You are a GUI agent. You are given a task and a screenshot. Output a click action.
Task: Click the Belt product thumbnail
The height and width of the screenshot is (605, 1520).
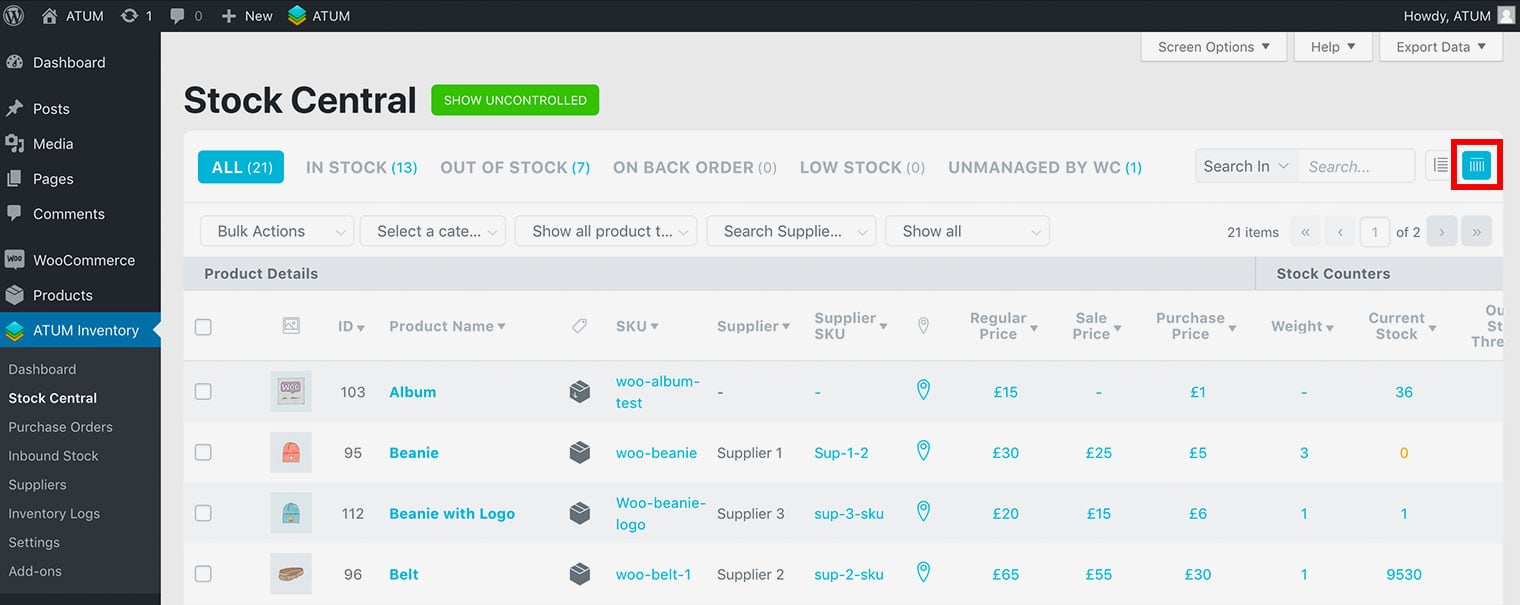291,574
